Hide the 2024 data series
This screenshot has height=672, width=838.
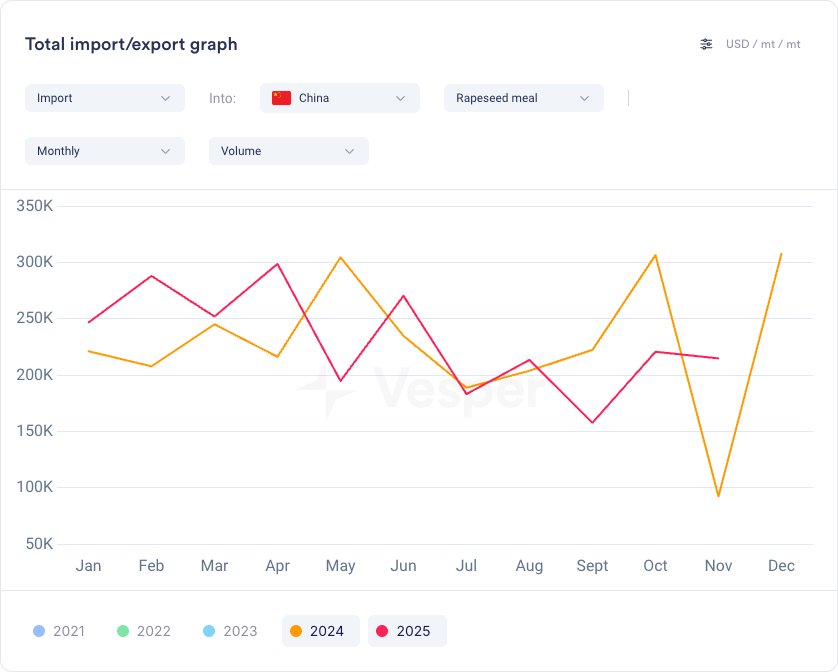coord(320,631)
